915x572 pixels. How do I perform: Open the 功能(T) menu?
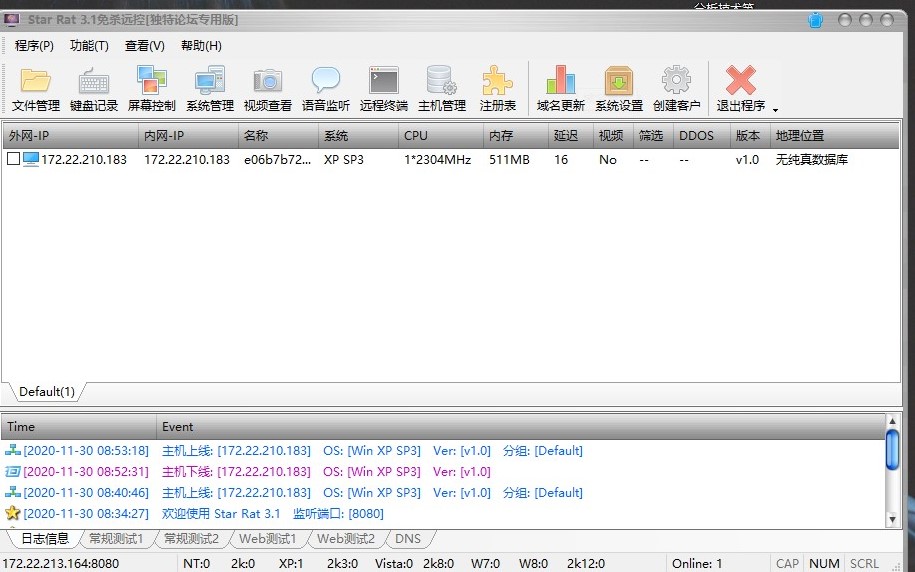[89, 46]
